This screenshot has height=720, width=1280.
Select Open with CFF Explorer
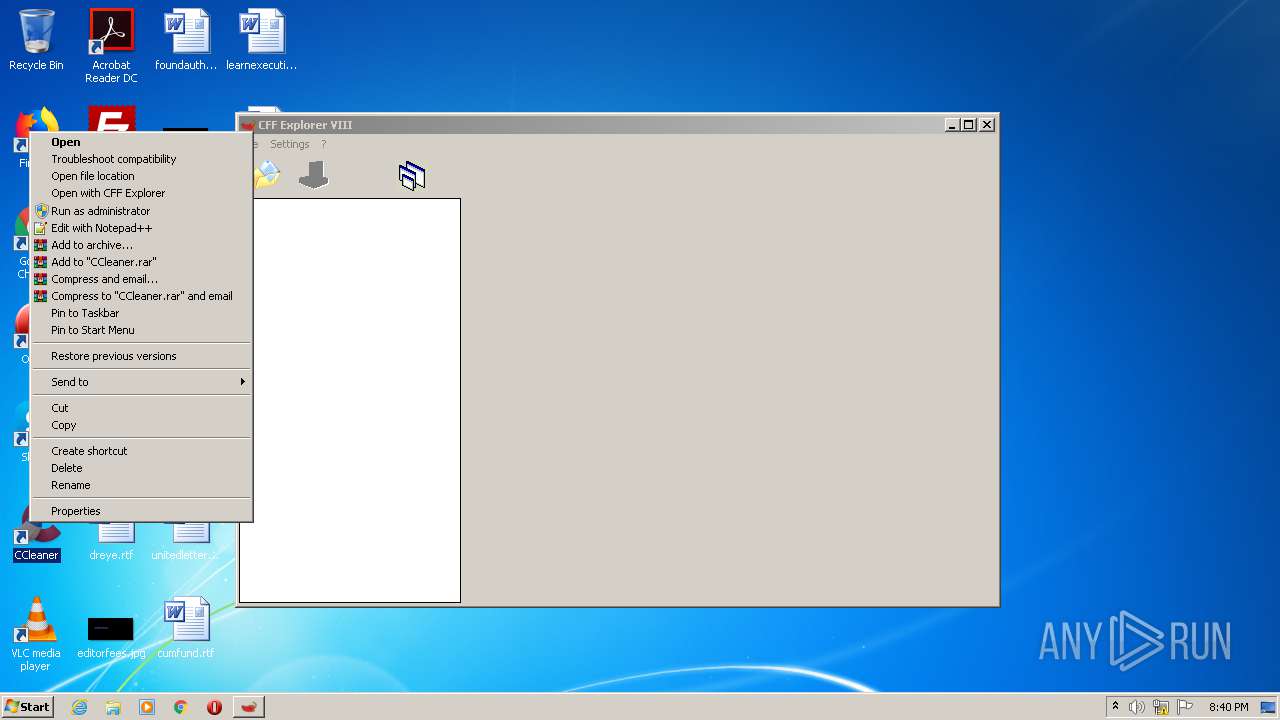[x=141, y=193]
